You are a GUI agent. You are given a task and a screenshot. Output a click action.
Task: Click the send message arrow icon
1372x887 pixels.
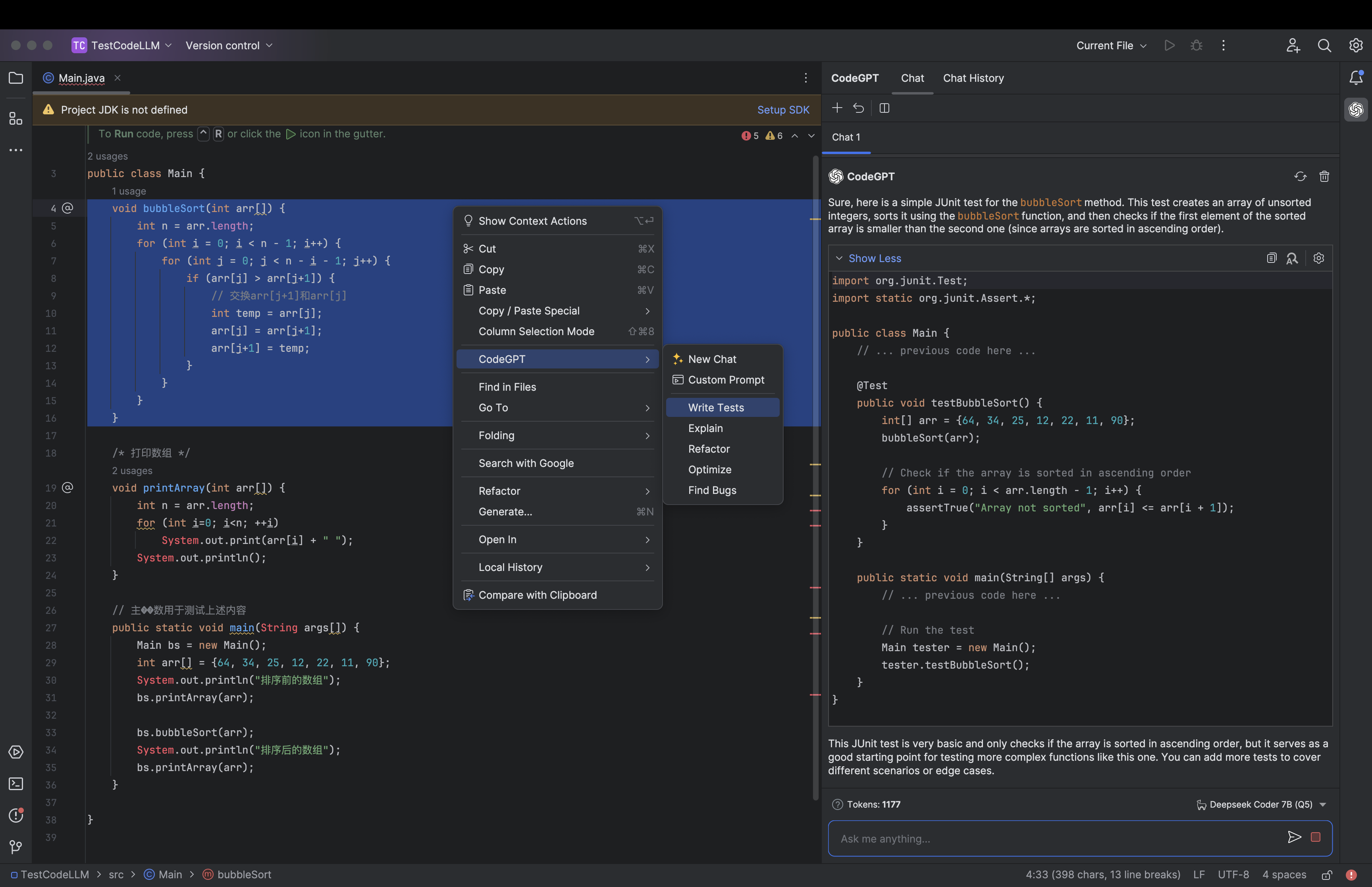coord(1294,837)
